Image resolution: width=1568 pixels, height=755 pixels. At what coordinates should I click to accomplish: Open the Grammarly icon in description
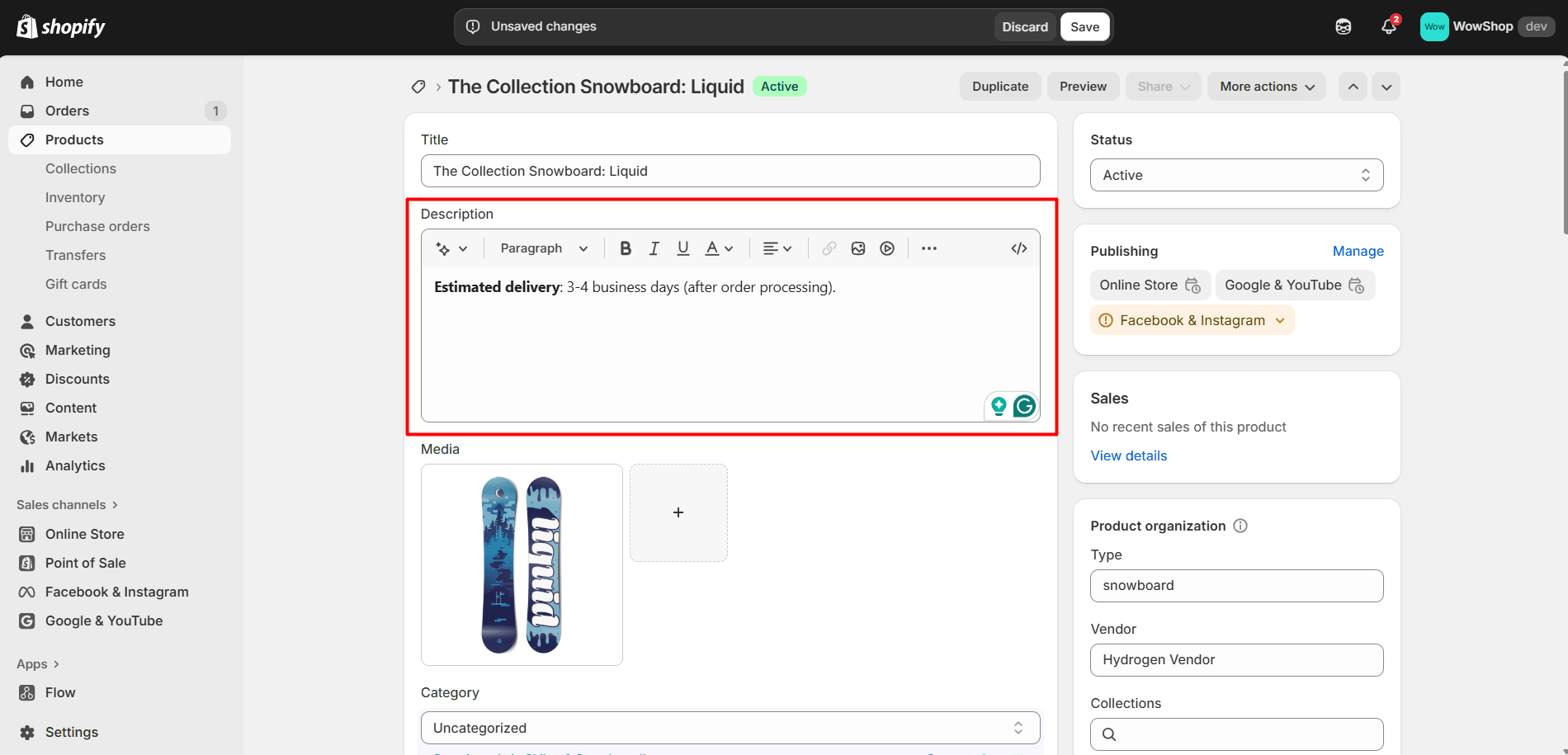[x=1024, y=406]
